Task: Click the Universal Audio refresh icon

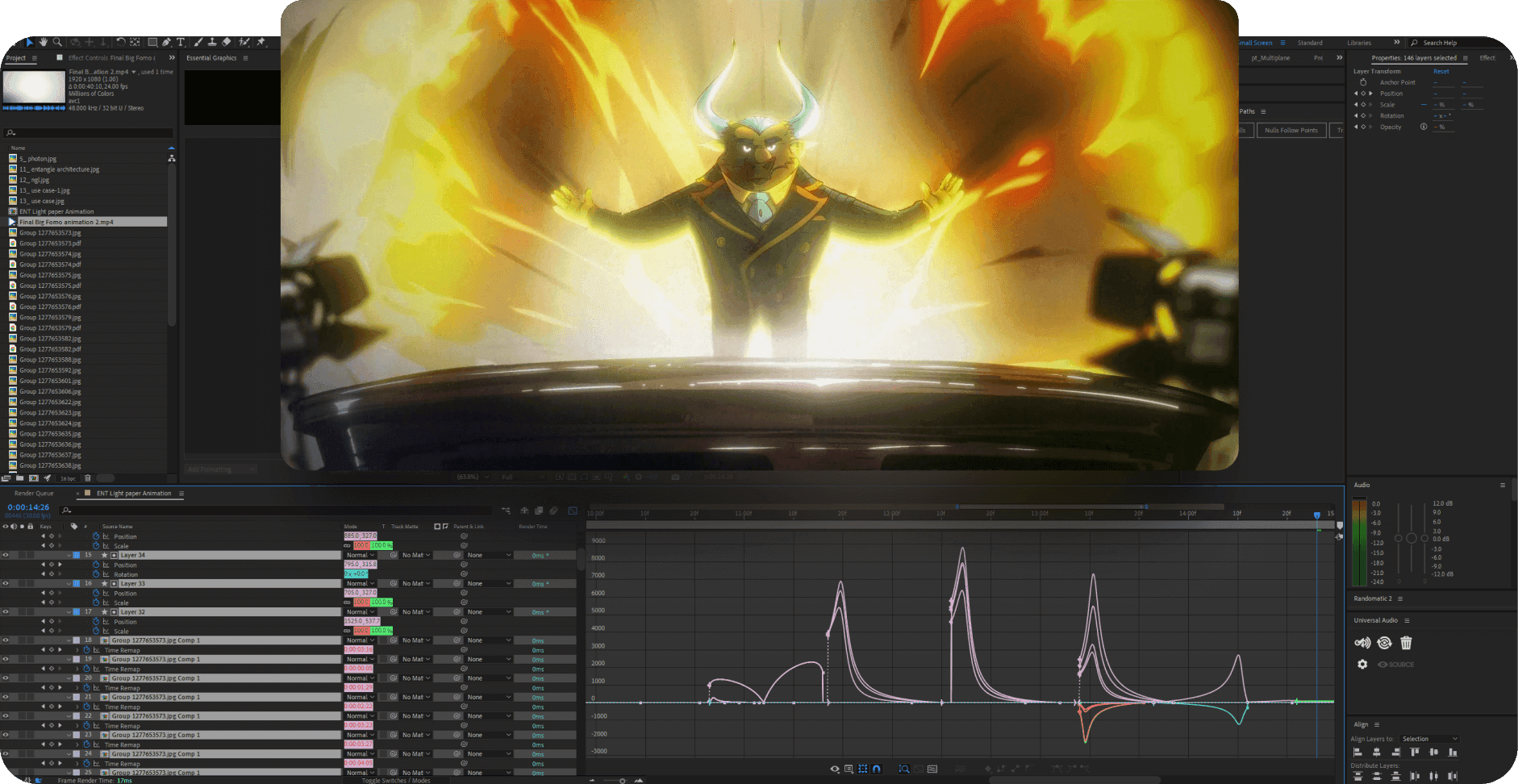Action: coord(1384,643)
